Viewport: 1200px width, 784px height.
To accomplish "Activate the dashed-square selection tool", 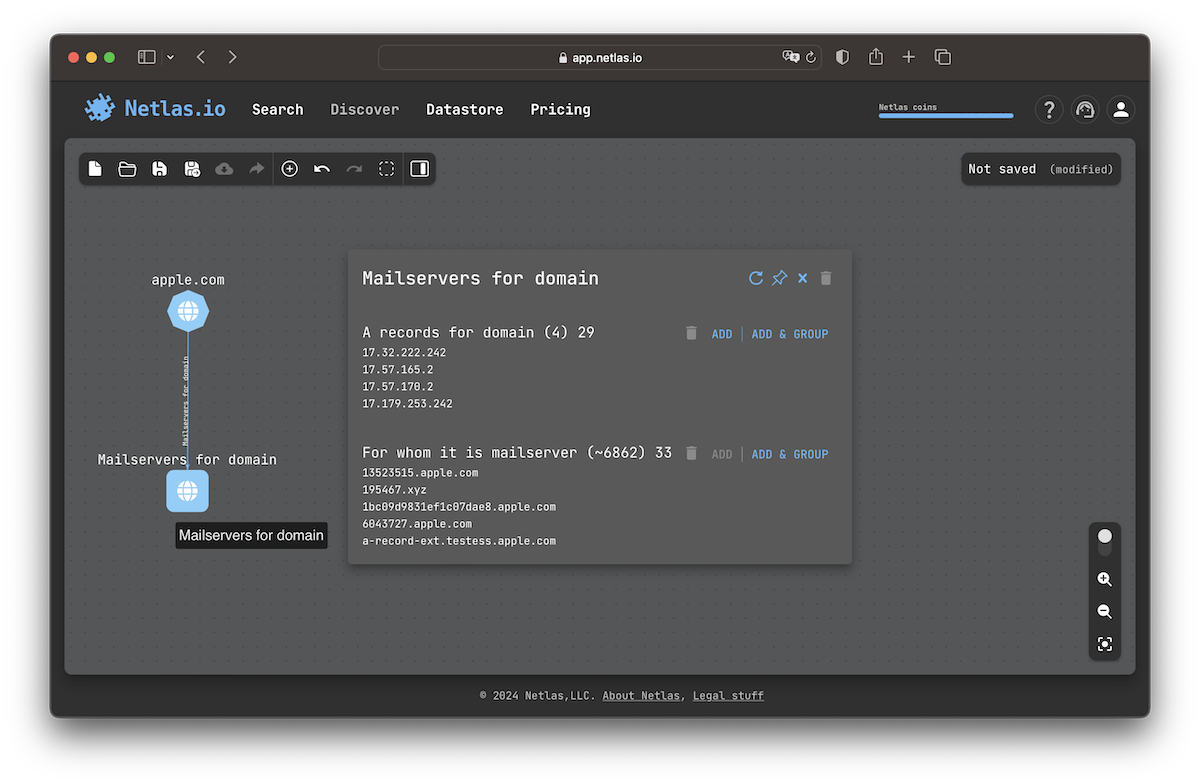I will point(386,169).
